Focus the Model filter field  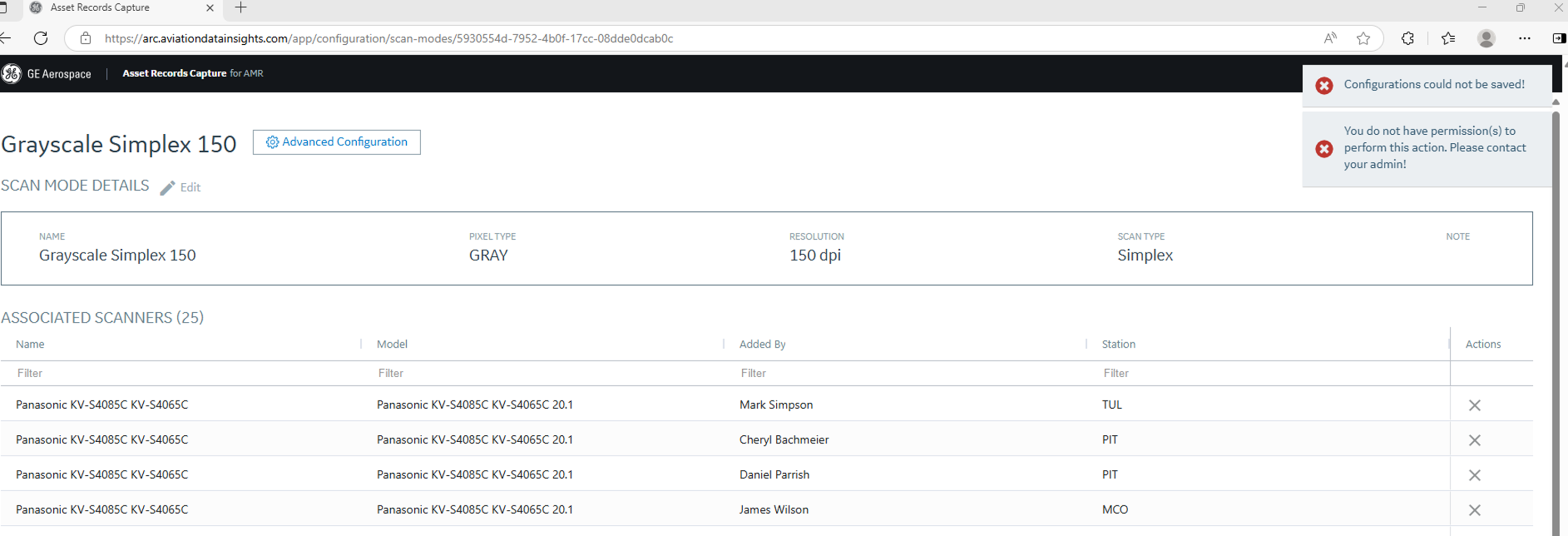click(543, 373)
